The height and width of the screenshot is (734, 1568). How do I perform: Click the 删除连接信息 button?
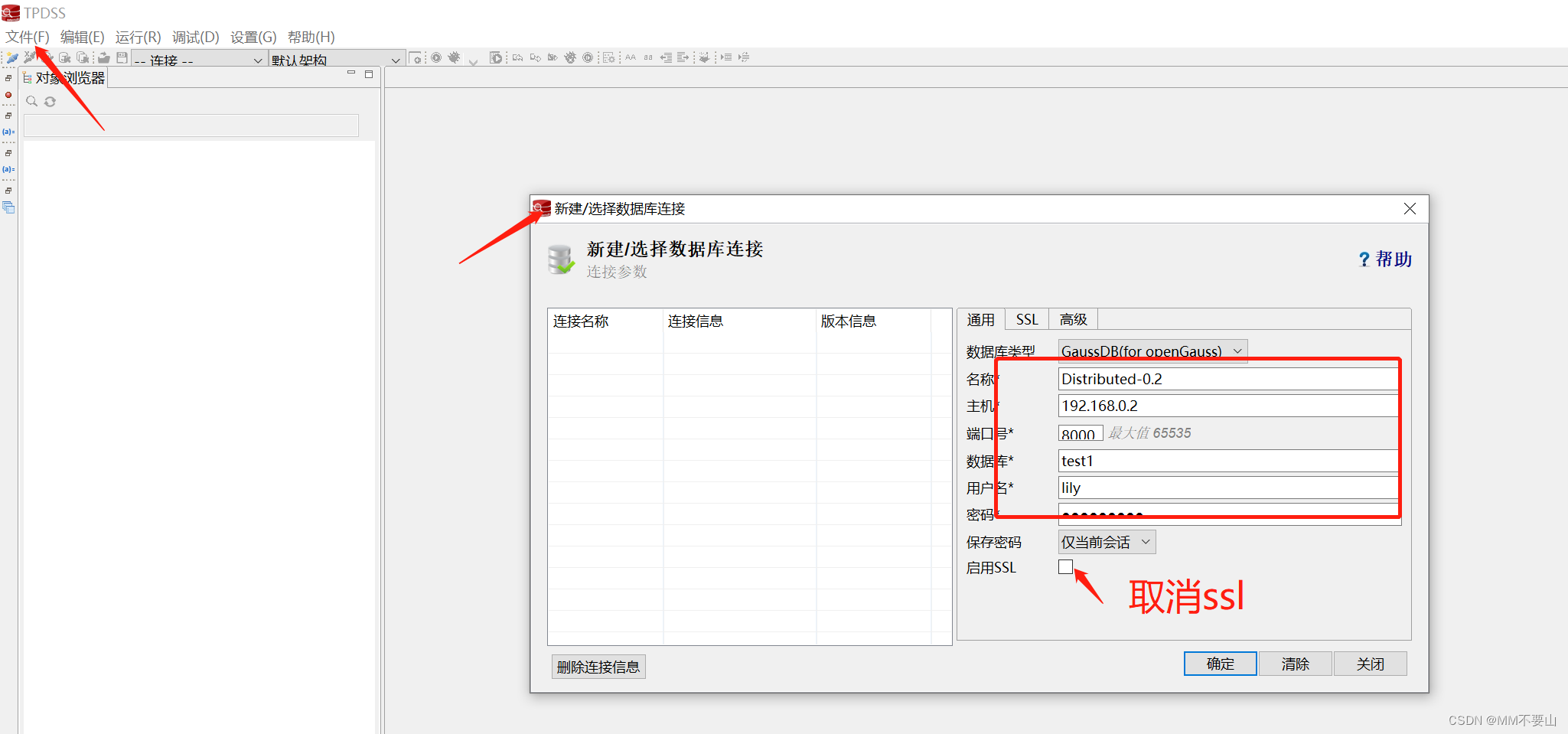click(598, 667)
